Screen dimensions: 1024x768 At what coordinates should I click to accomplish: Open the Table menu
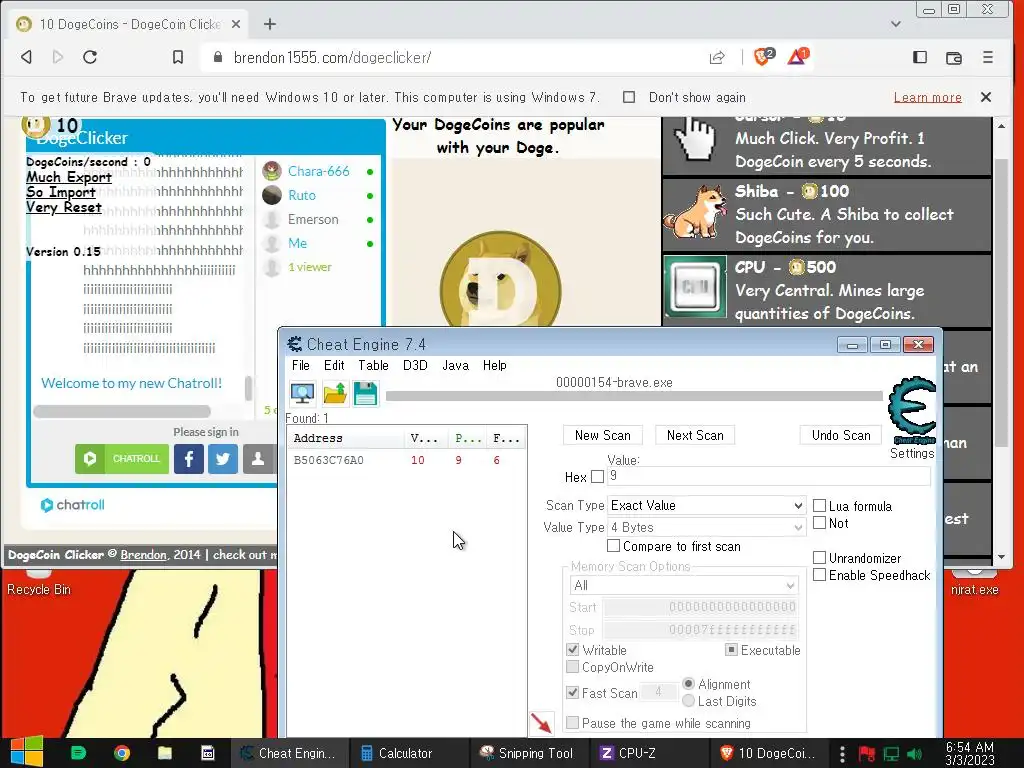point(373,365)
